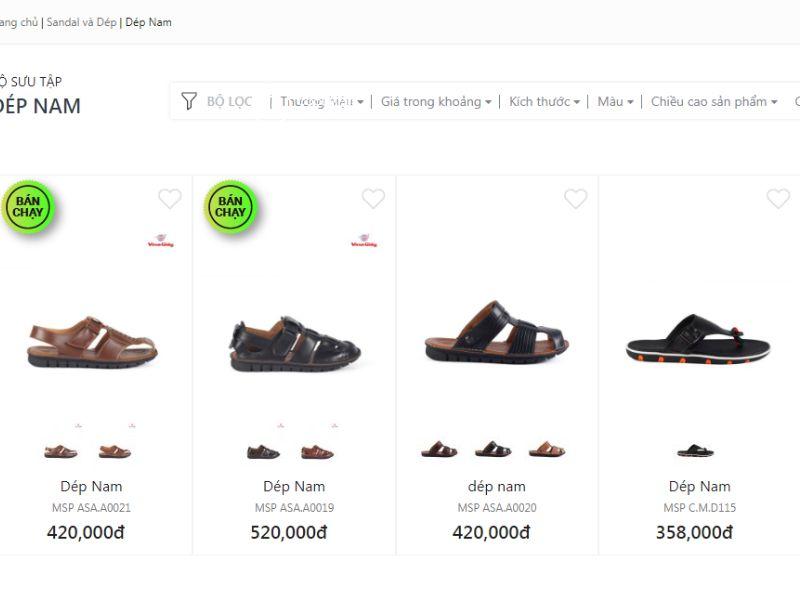This screenshot has height=600, width=800.
Task: Toggle wishlist heart on ASA.A0019 sandal
Action: point(373,199)
